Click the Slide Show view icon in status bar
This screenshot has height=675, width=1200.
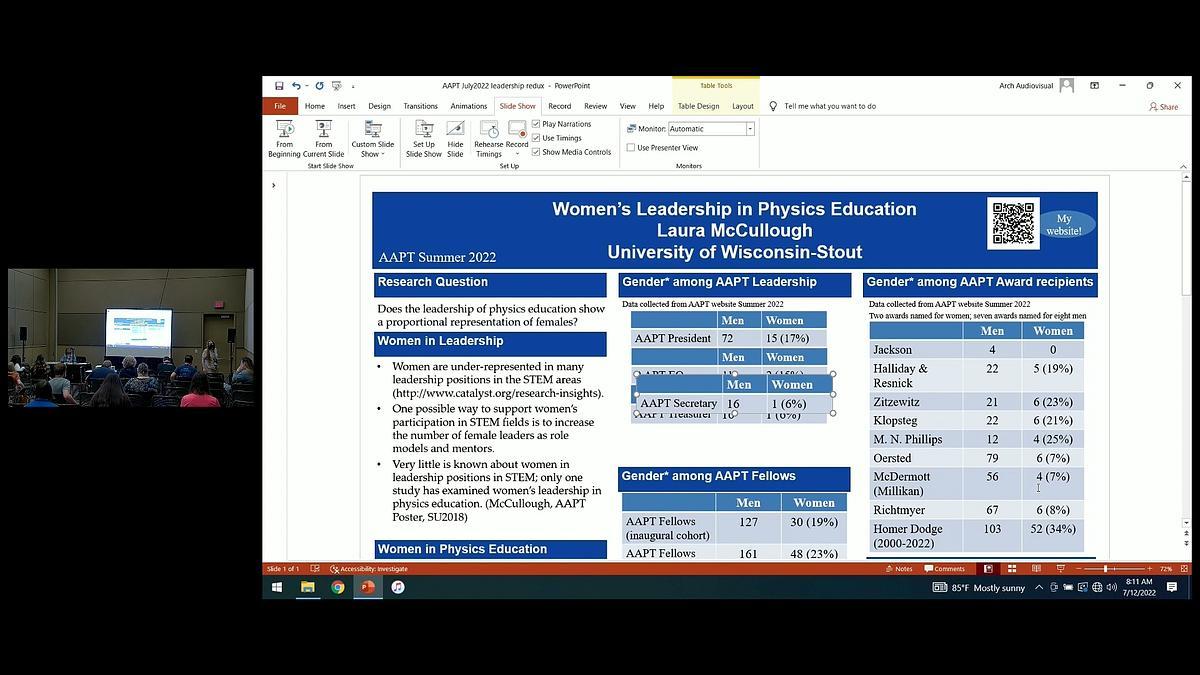[1060, 569]
